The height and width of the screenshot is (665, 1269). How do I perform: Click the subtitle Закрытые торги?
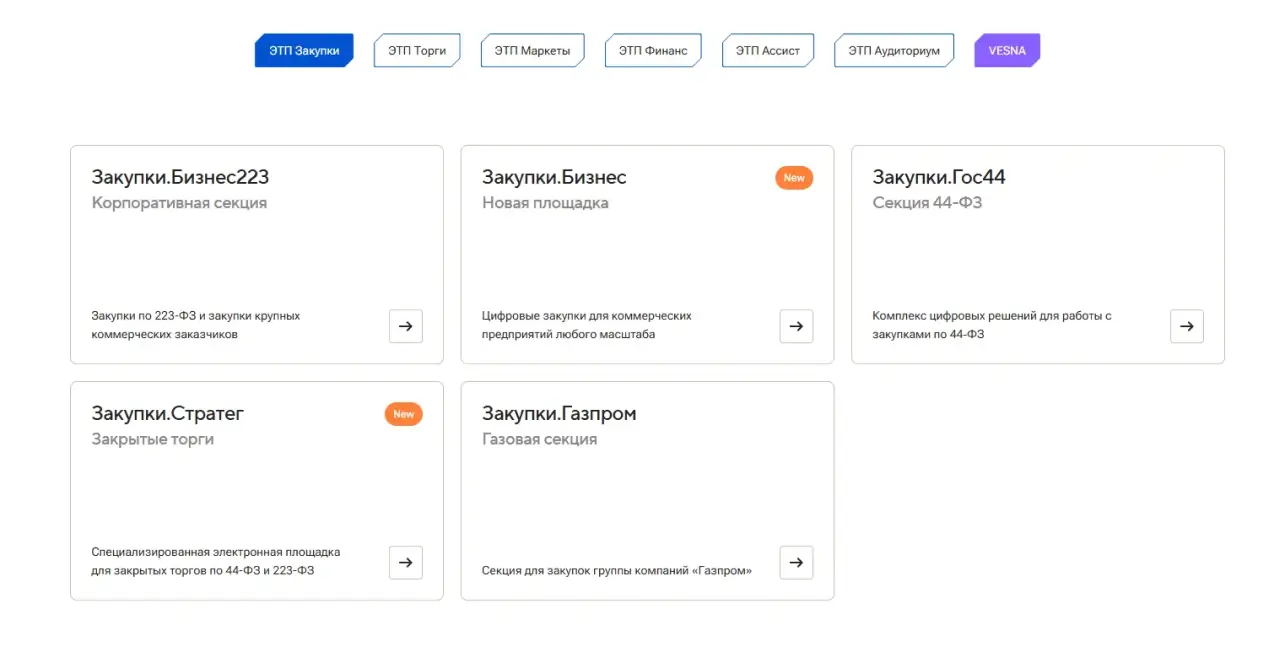(152, 439)
